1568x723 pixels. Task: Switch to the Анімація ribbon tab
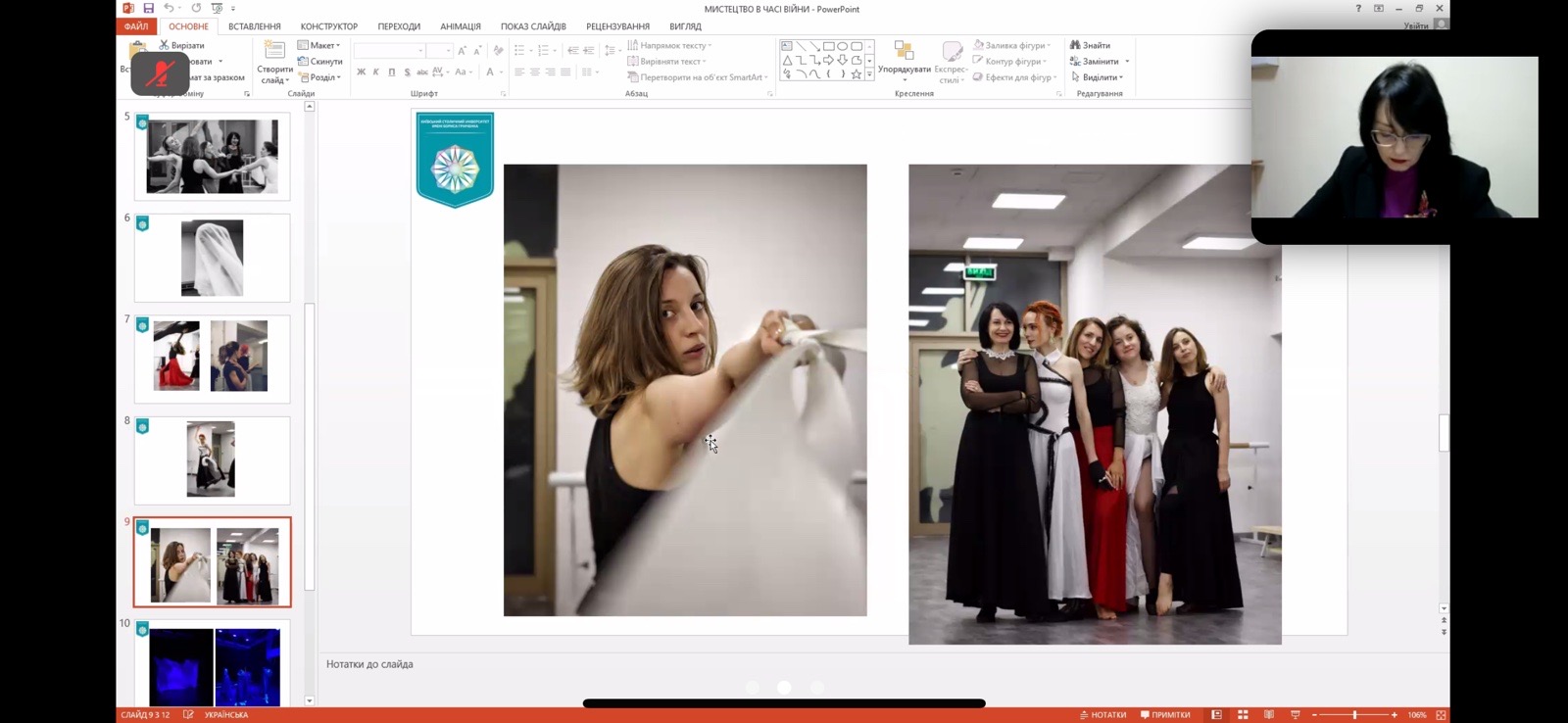(x=460, y=26)
